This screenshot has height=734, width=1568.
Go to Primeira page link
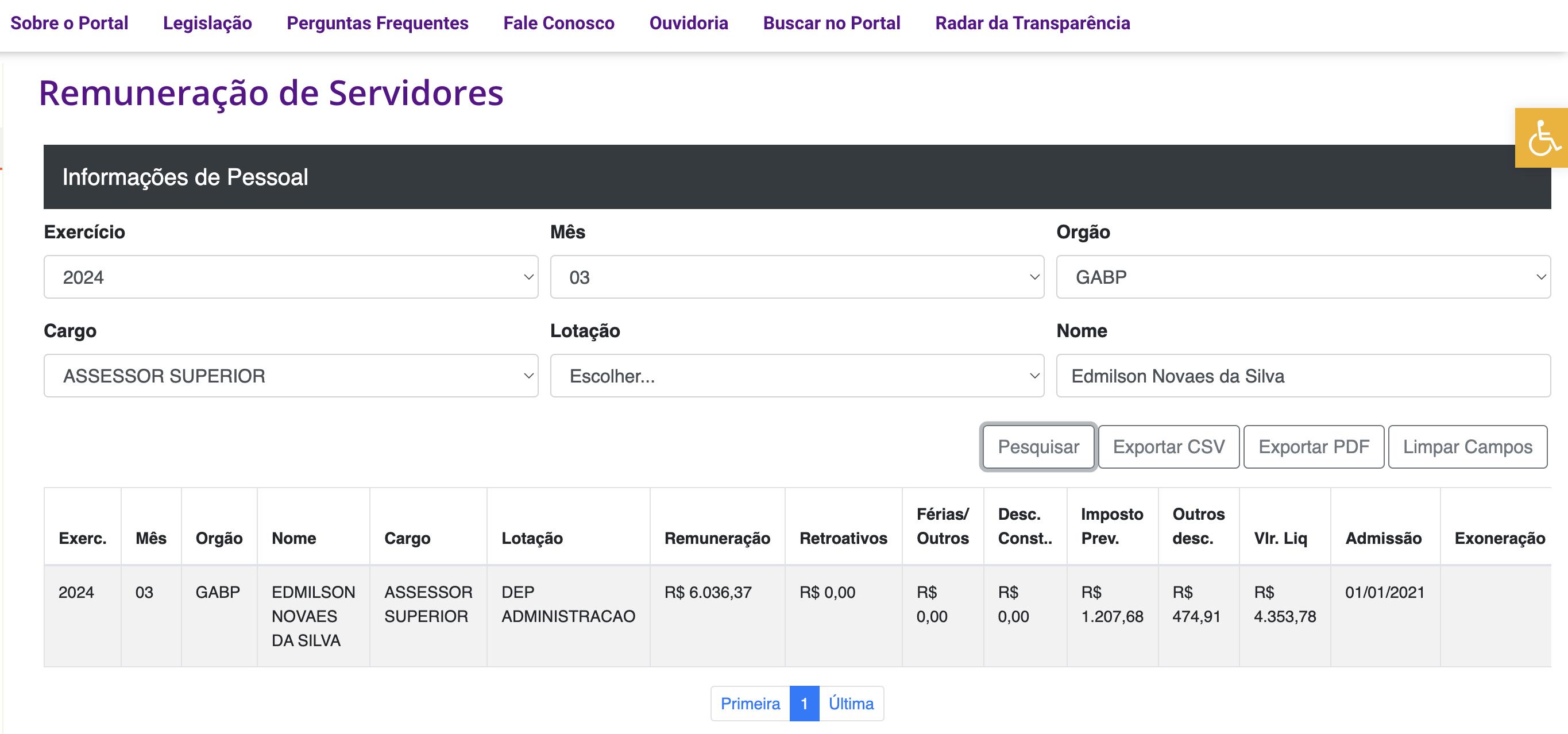[x=750, y=704]
